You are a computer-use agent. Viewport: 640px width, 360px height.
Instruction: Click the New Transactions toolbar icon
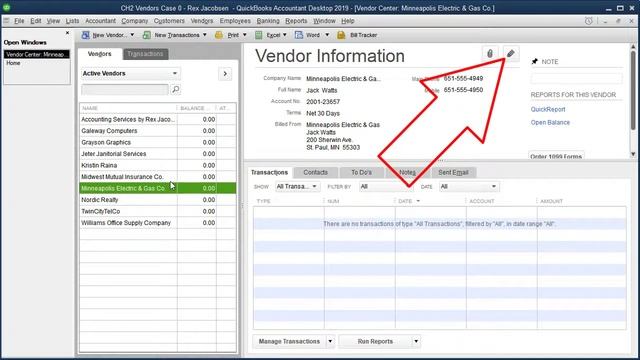coord(147,35)
